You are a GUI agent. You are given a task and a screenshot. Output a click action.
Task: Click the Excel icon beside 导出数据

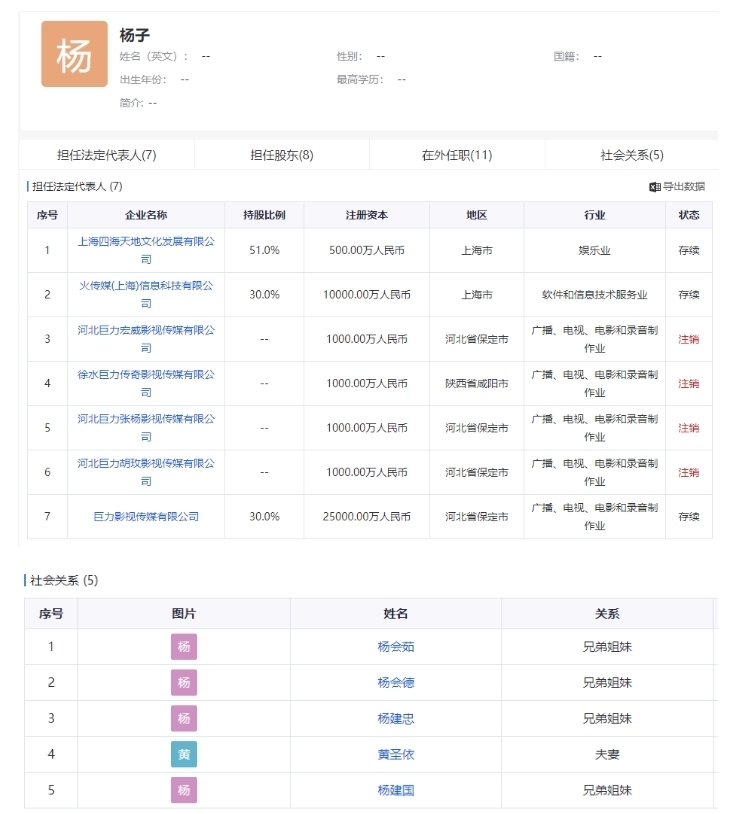coord(655,187)
